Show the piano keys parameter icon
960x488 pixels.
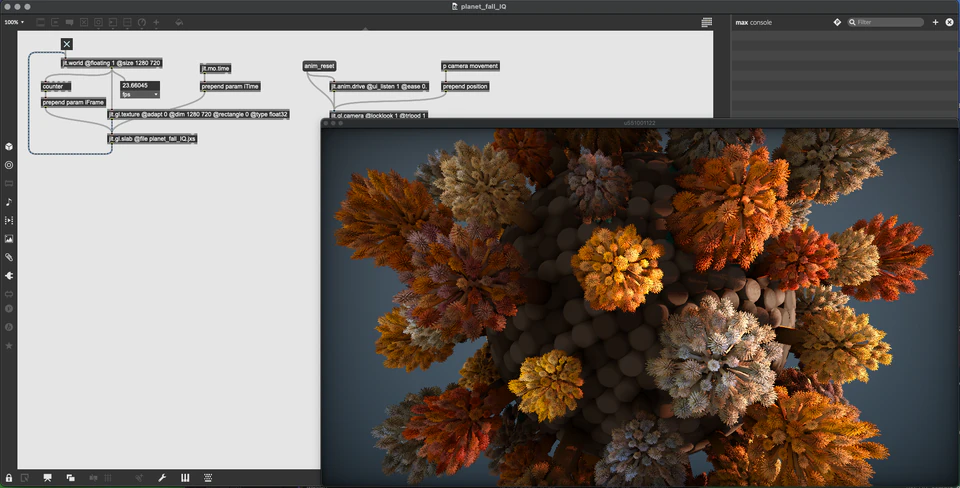click(185, 478)
